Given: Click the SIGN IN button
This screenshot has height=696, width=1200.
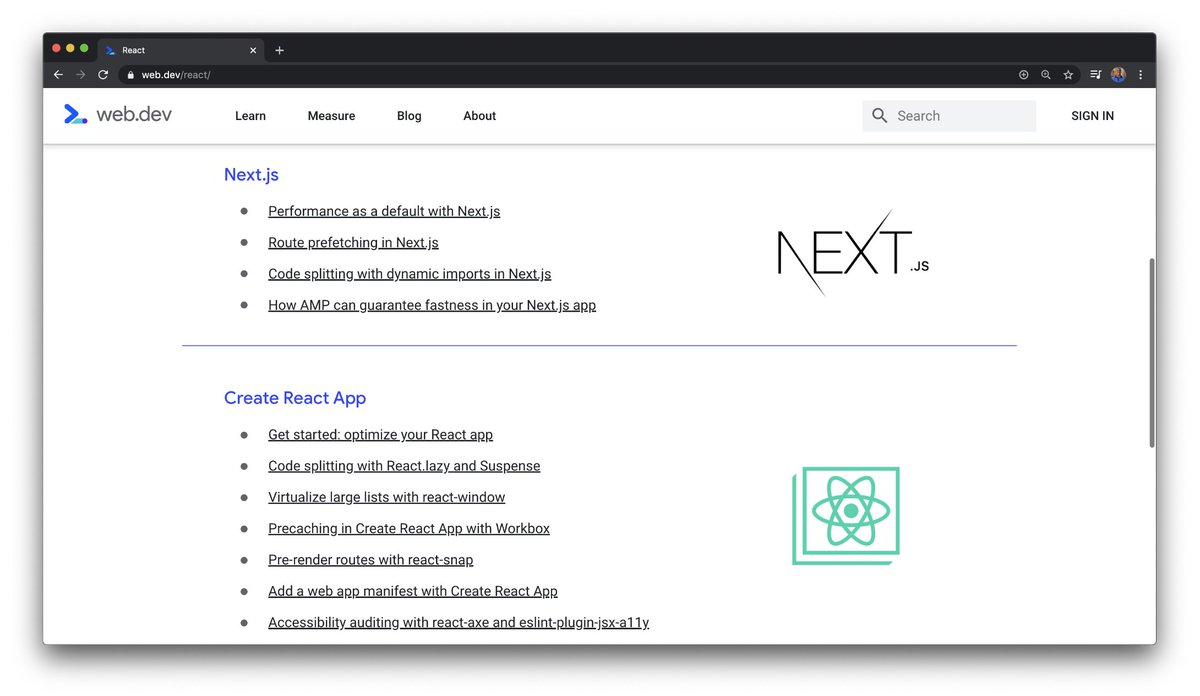Looking at the screenshot, I should (1091, 116).
